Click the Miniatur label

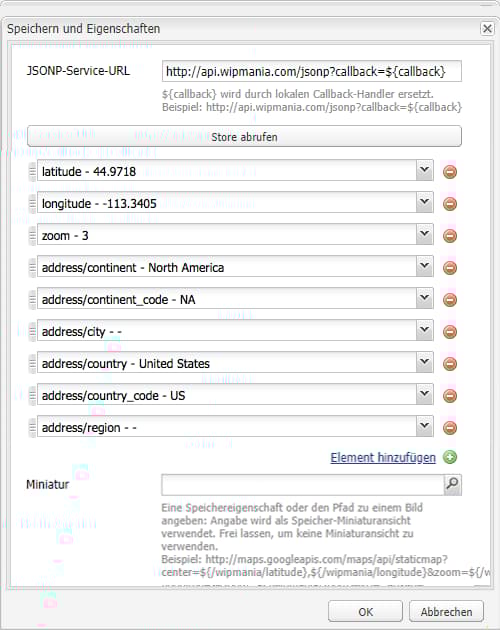[x=47, y=485]
